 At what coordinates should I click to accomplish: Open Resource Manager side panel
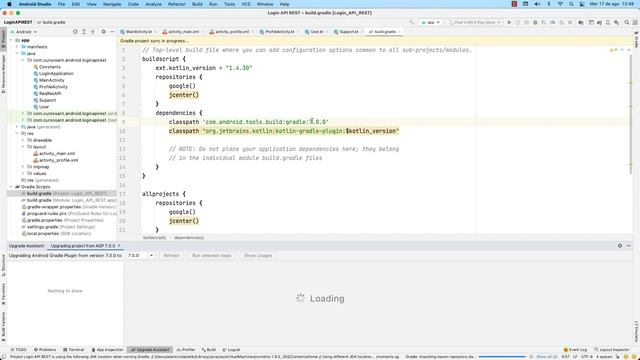click(3, 73)
